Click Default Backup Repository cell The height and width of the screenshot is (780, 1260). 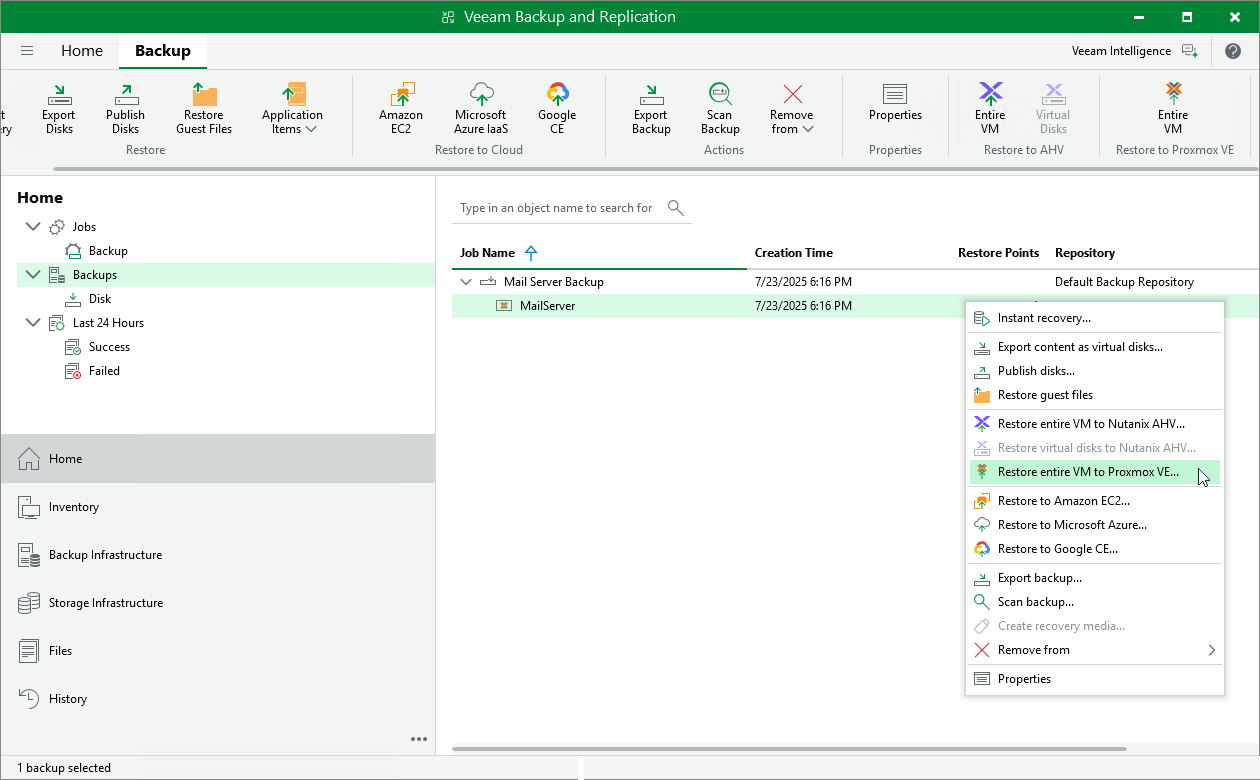(x=1124, y=282)
